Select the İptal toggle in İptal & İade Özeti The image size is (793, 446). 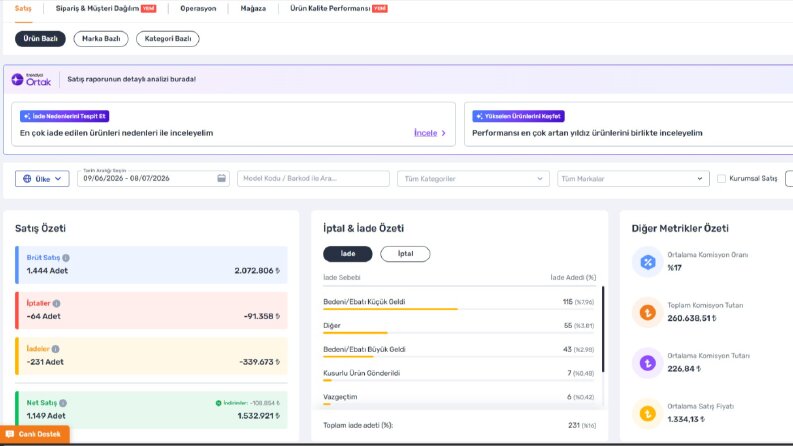click(x=405, y=254)
